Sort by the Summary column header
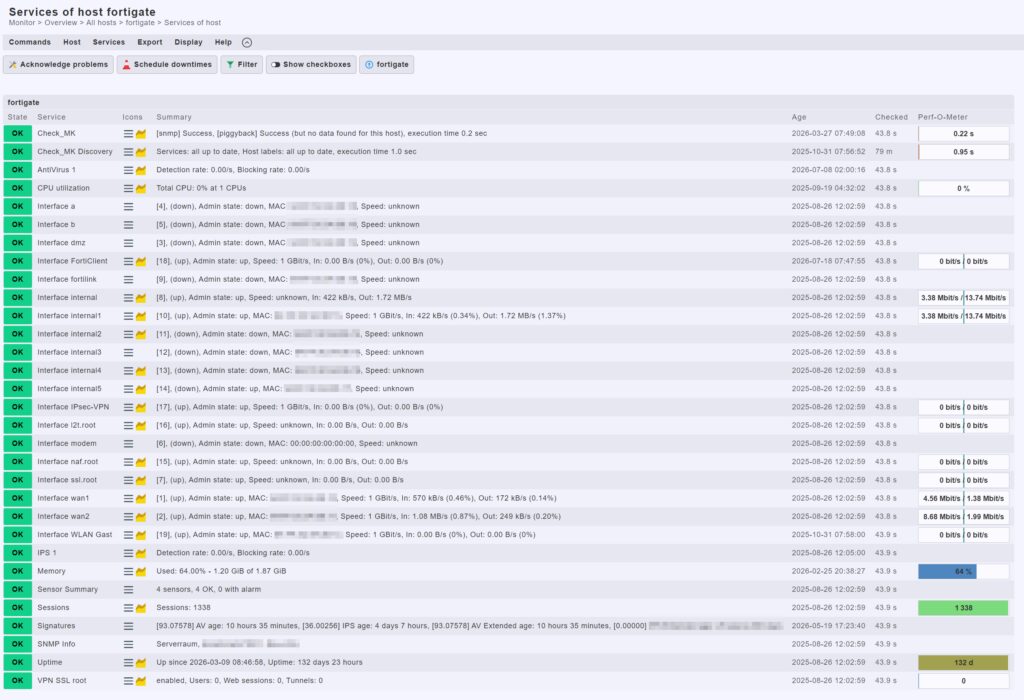The width and height of the screenshot is (1024, 700). [174, 118]
